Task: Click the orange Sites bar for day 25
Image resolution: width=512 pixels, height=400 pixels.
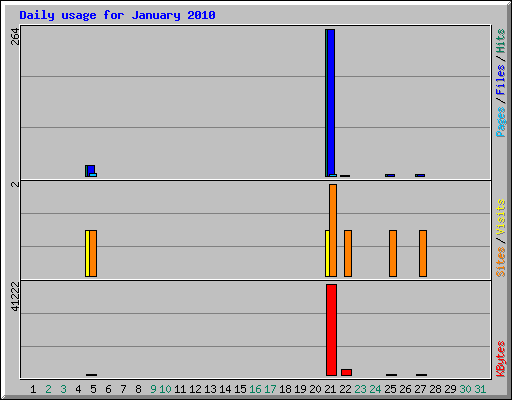Action: 393,253
